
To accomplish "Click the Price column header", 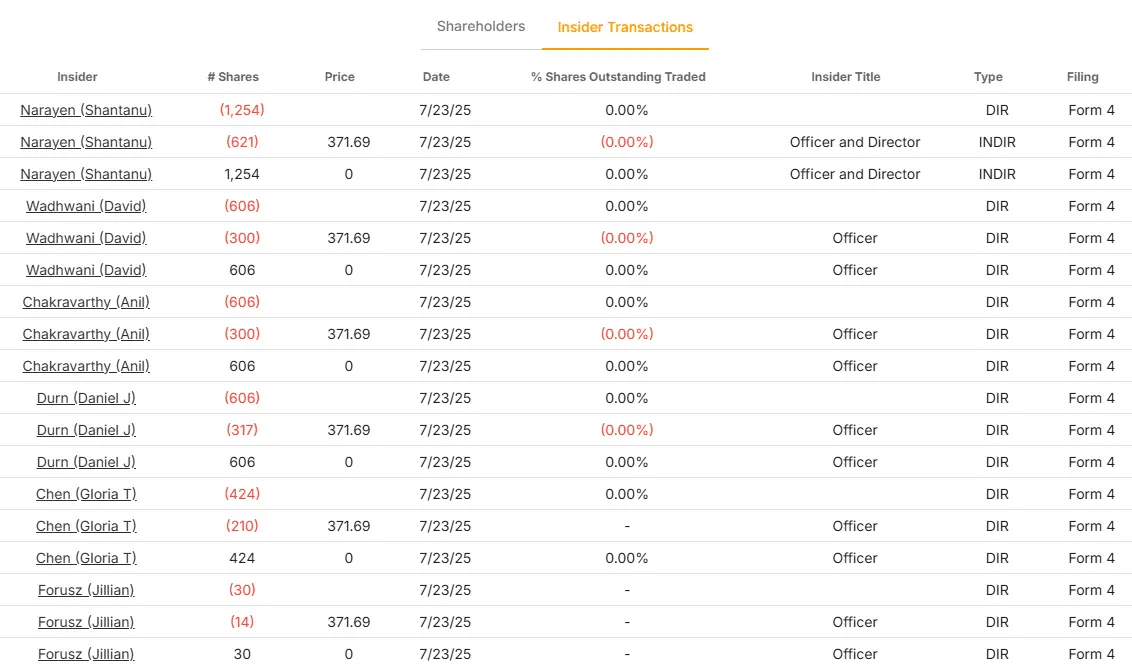I will tap(340, 77).
